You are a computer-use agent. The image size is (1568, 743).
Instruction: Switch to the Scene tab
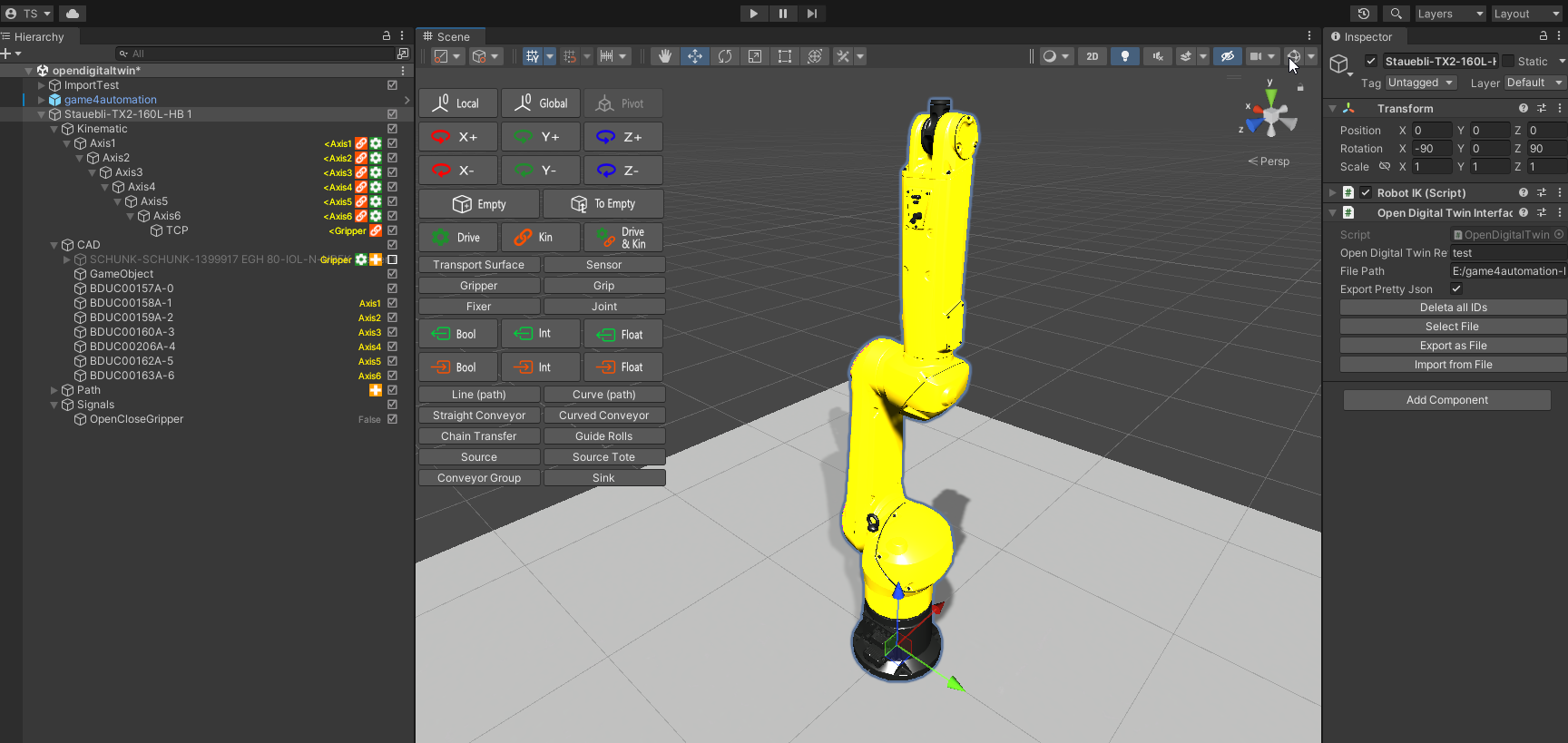451,37
